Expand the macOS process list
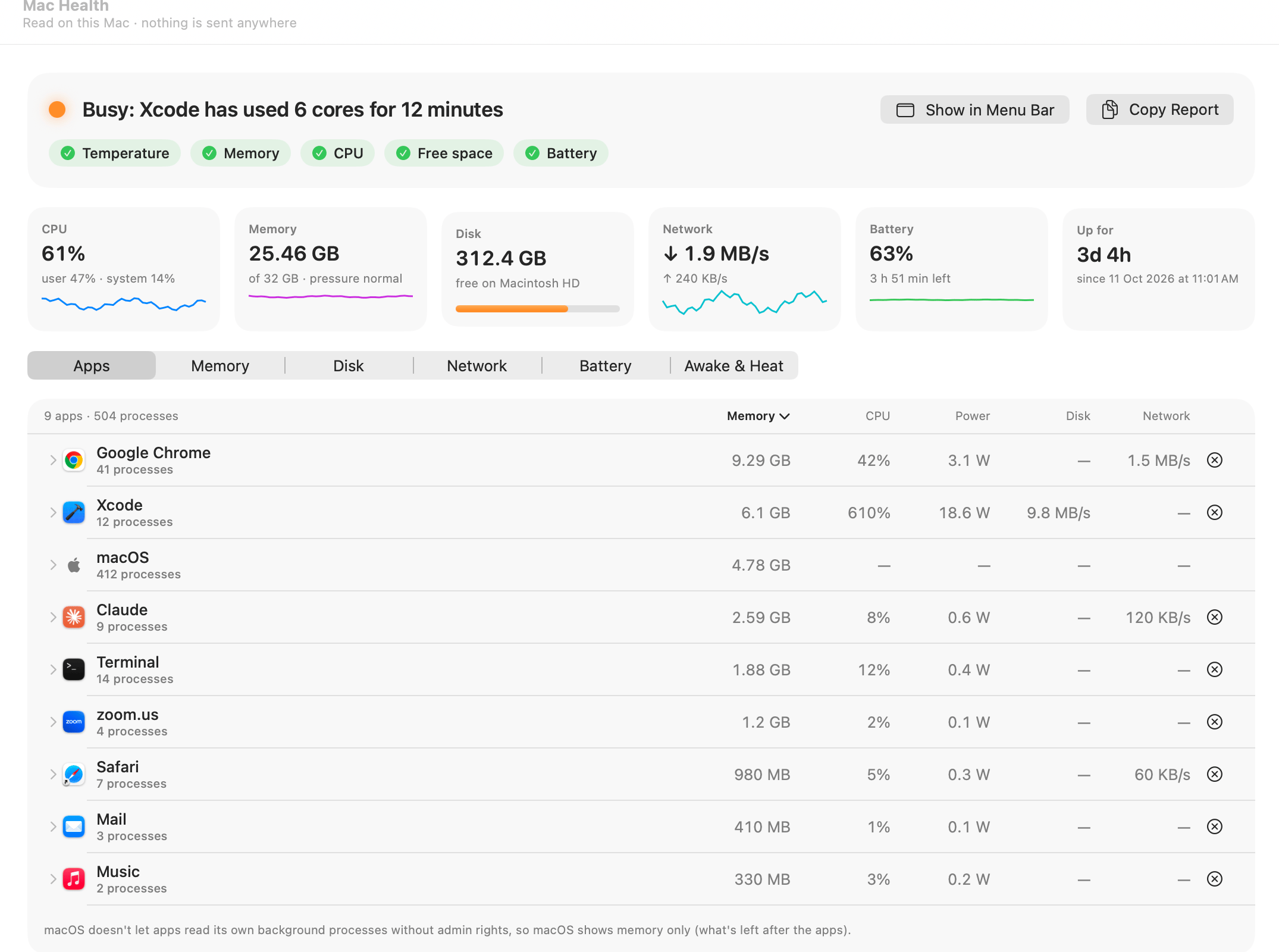1279x952 pixels. point(53,565)
